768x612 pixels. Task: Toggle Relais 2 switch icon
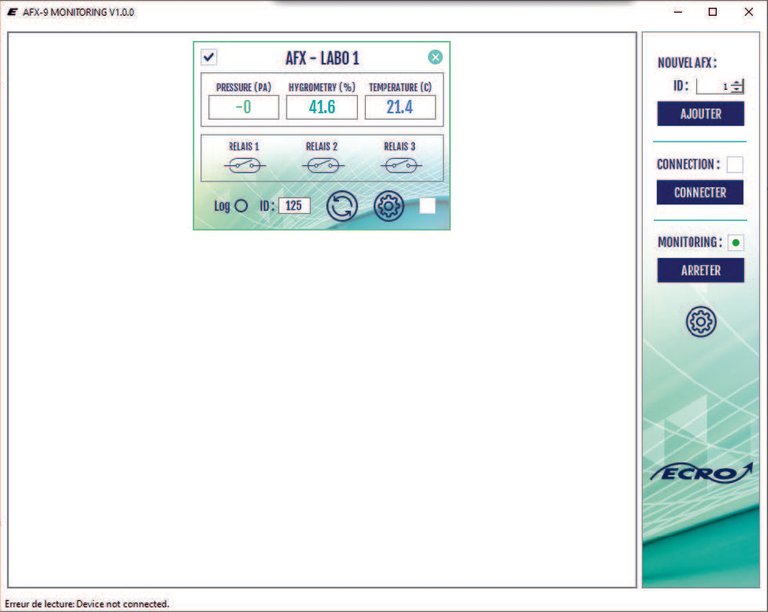(x=323, y=166)
